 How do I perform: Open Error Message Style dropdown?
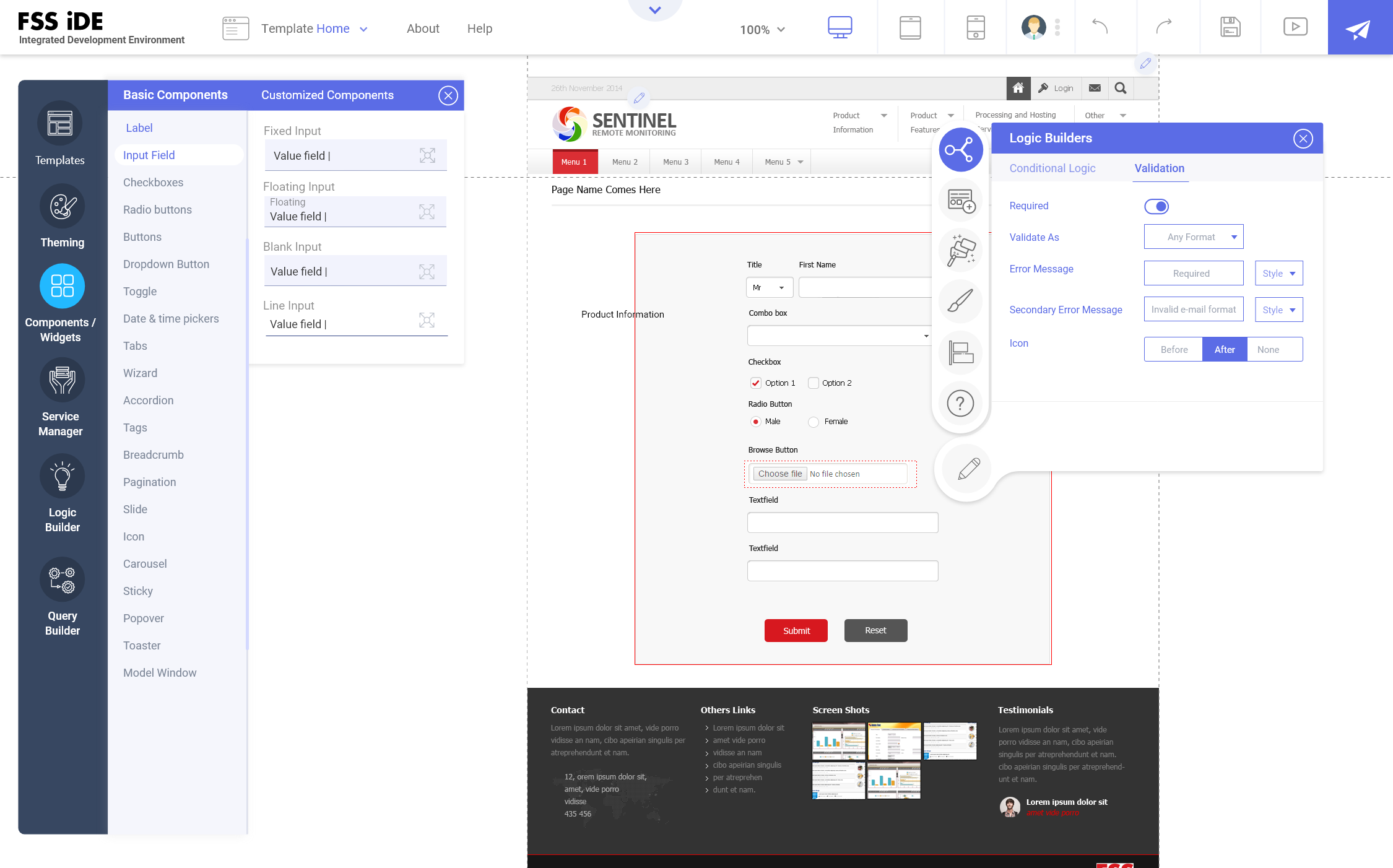[1278, 274]
